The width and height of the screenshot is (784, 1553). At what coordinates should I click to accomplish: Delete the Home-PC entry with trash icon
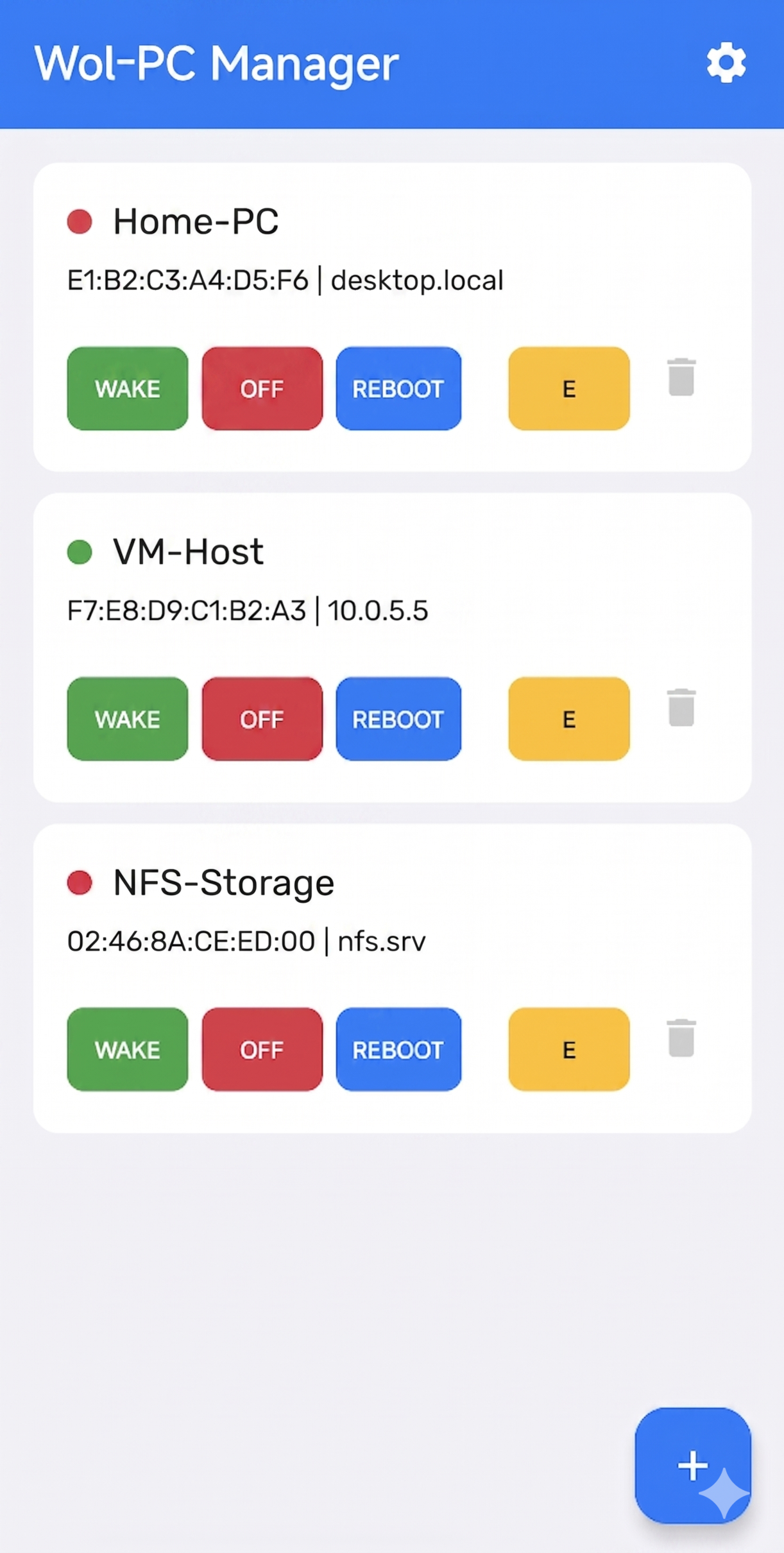point(681,377)
